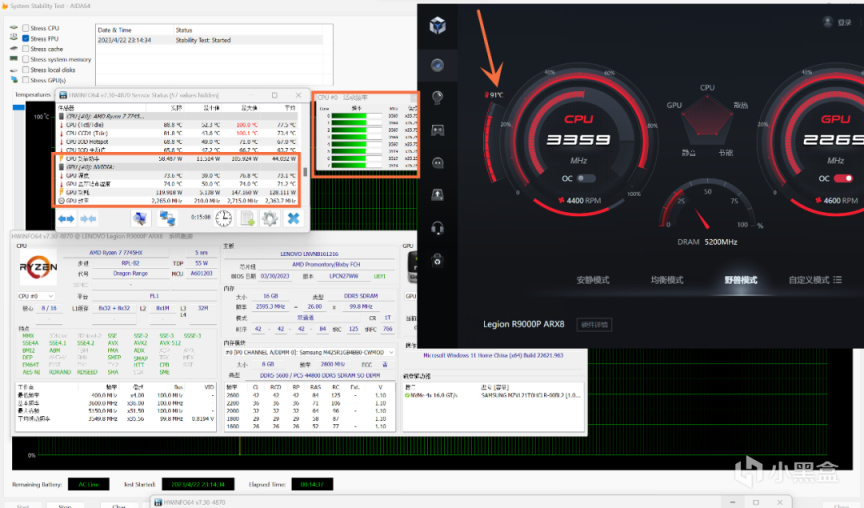Click the HWiNFO clock timer icon
The image size is (864, 508).
tap(223, 218)
